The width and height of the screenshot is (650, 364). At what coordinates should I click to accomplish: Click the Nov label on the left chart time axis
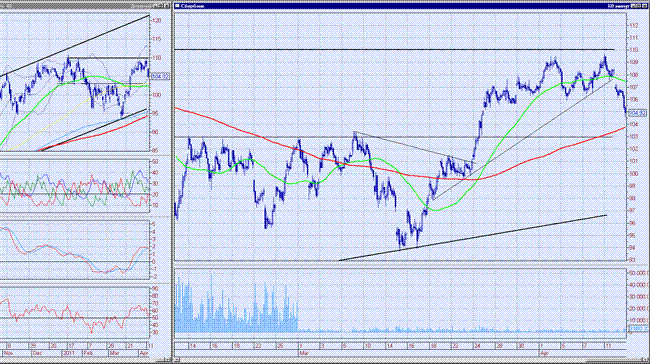[8, 353]
